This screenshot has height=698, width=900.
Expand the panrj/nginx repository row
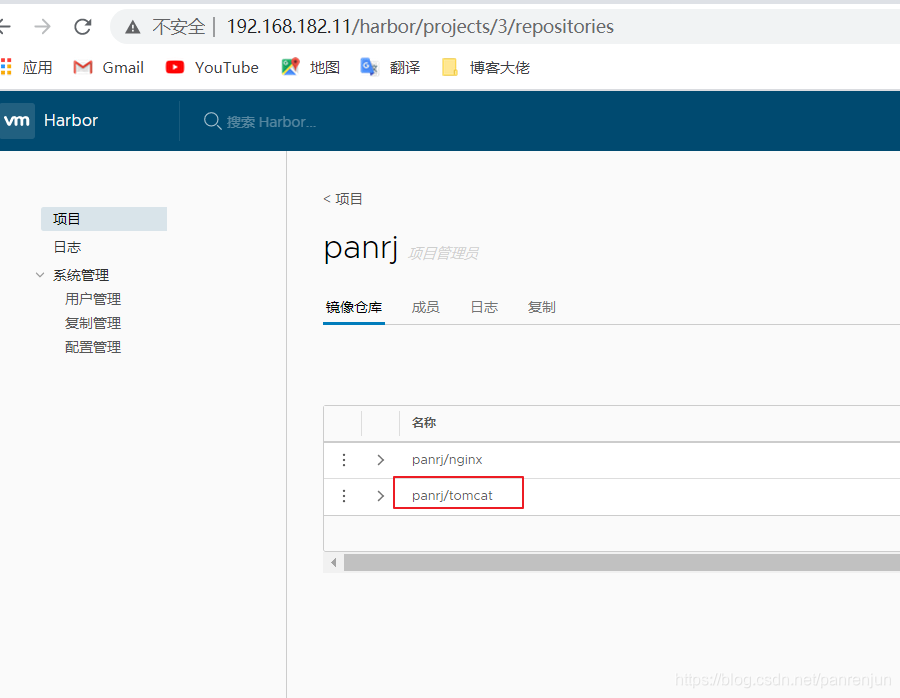point(380,460)
